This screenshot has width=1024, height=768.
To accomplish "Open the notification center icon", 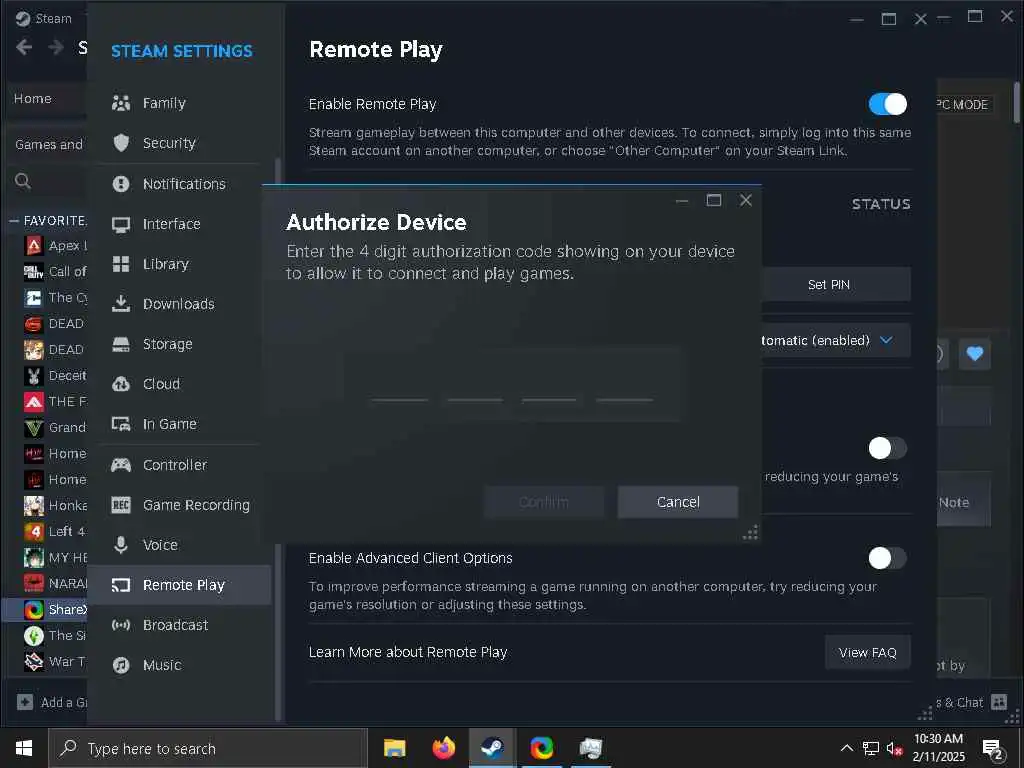I will click(x=993, y=750).
